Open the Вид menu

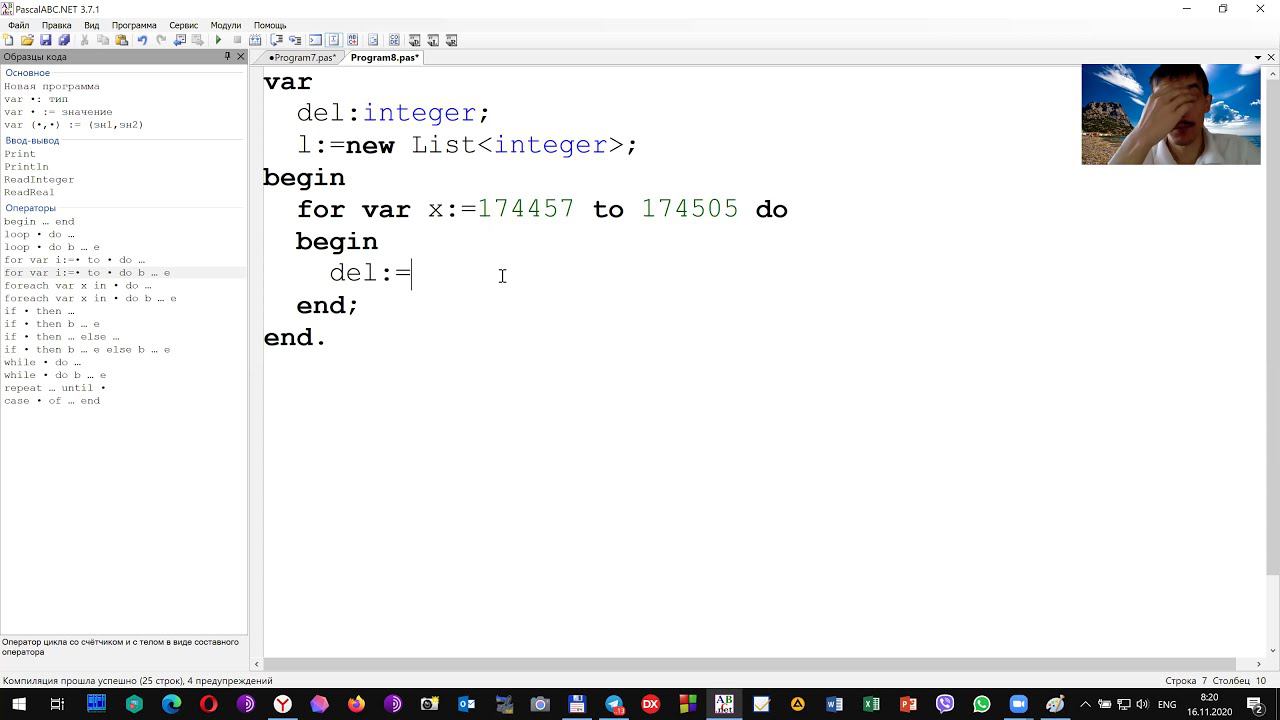[91, 25]
